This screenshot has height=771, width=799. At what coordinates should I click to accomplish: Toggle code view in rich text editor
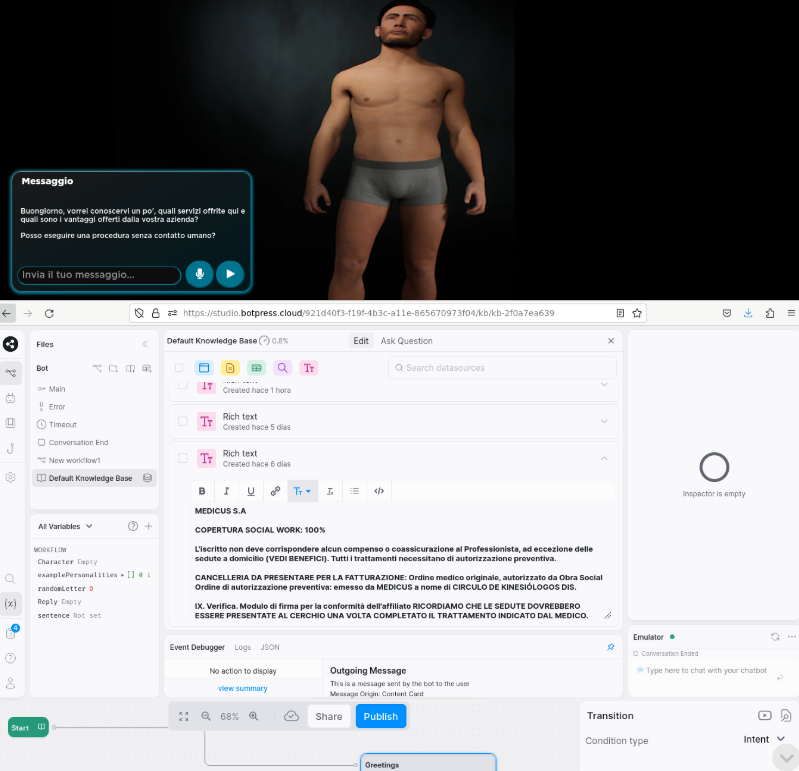(379, 491)
